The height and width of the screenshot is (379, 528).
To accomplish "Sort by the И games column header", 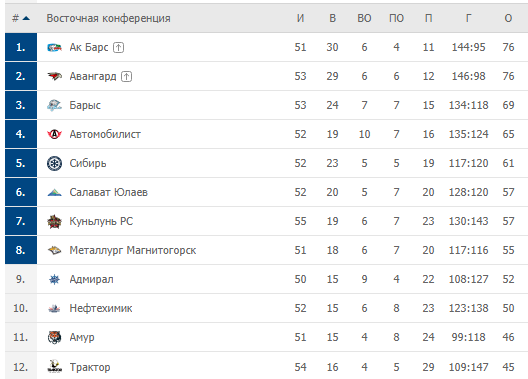I will point(300,18).
